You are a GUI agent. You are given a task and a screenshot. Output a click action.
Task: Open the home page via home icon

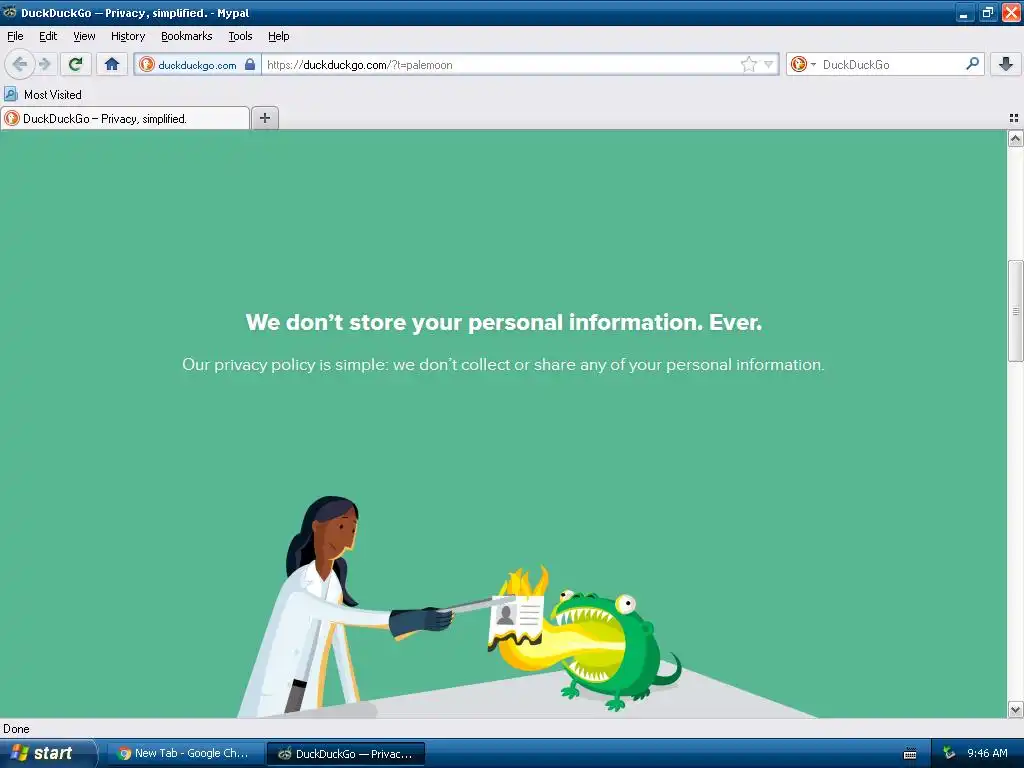click(112, 64)
